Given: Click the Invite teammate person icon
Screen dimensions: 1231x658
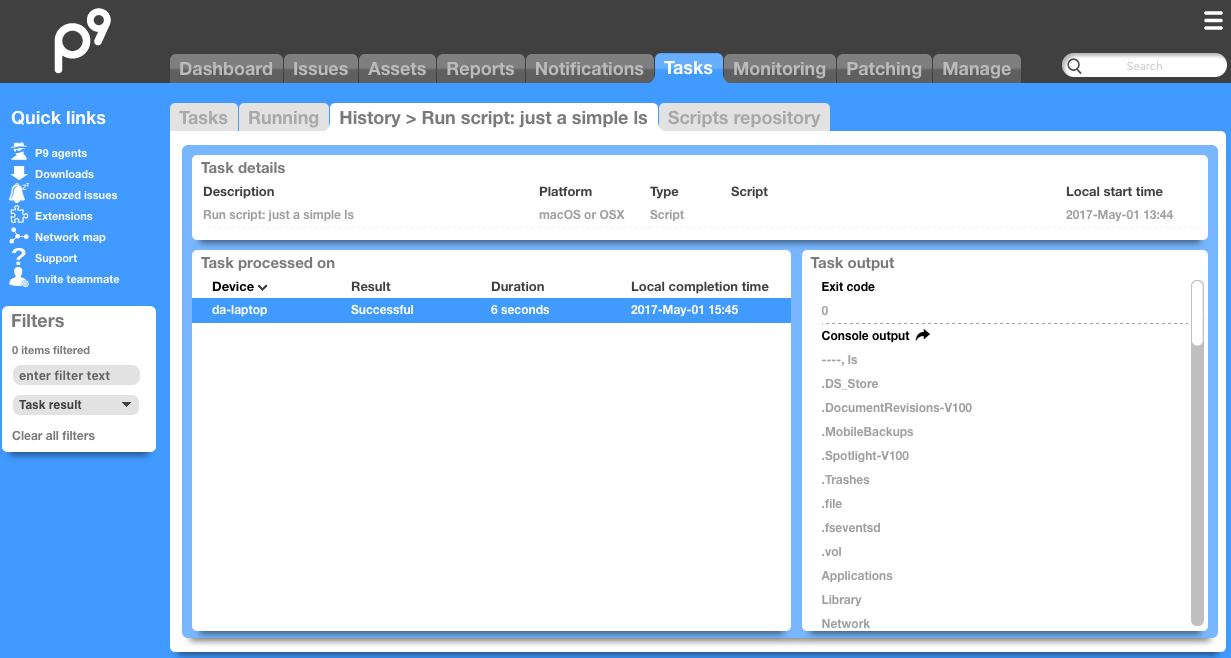Looking at the screenshot, I should [x=19, y=278].
